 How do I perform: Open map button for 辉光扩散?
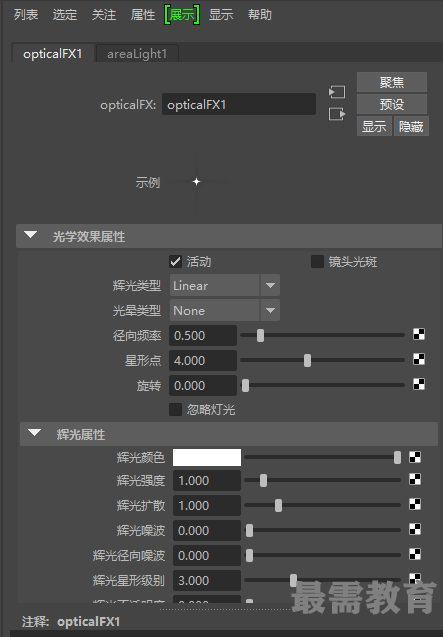[x=415, y=505]
